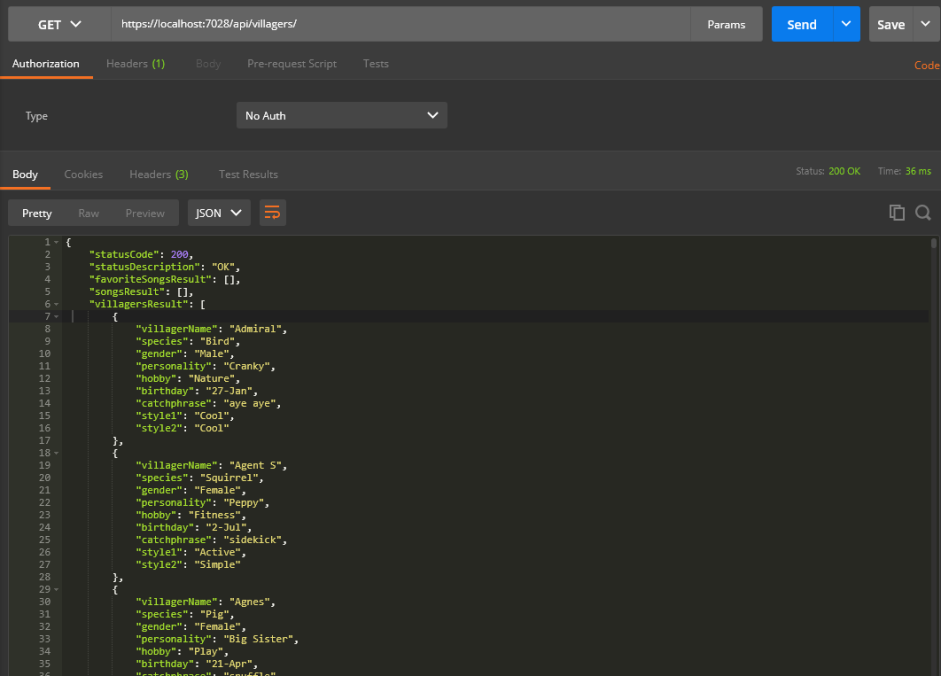Switch to the Cookies tab
The height and width of the screenshot is (676, 941).
tap(83, 173)
